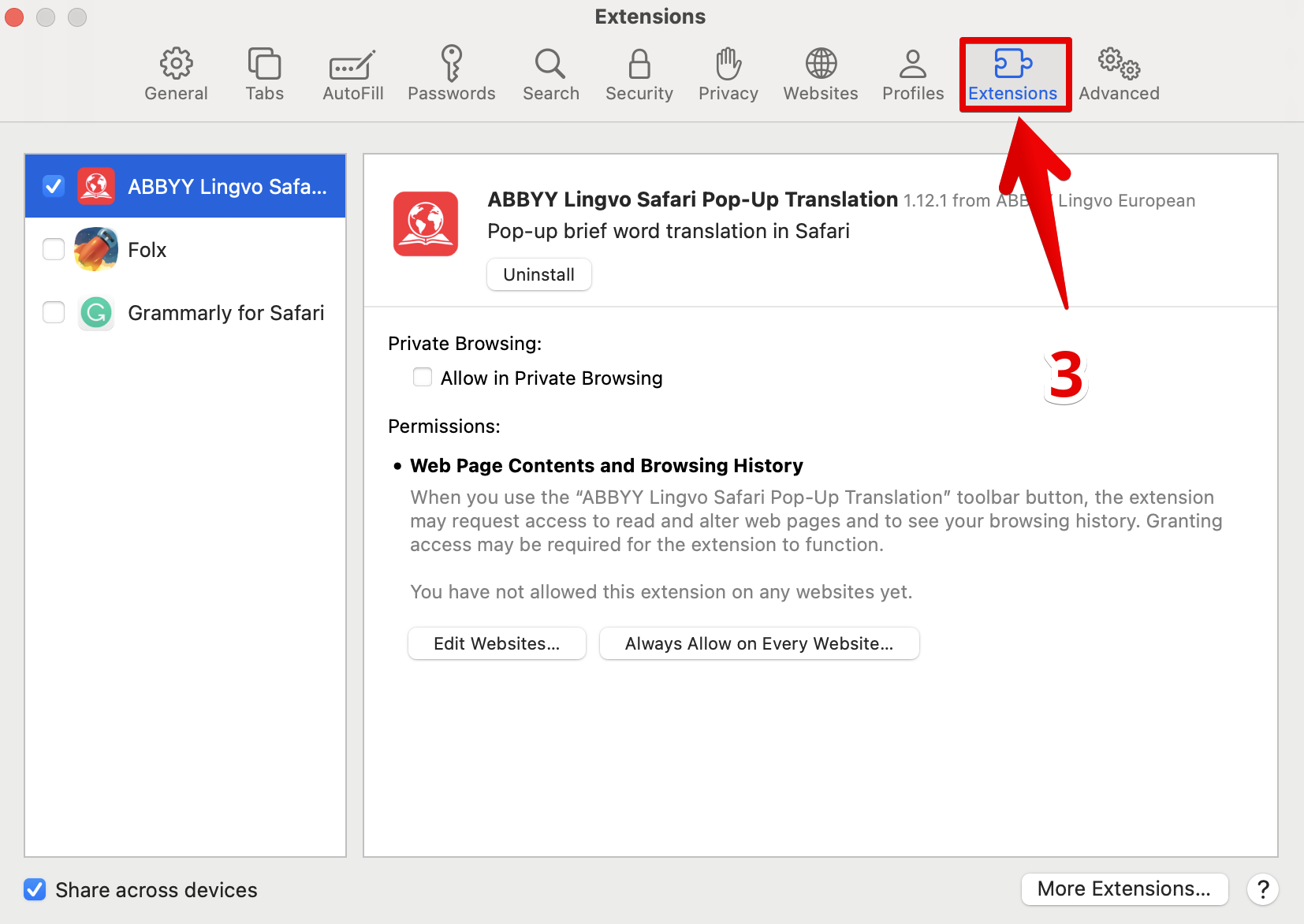Open More Extensions in App Store
This screenshot has height=924, width=1304.
(x=1124, y=889)
